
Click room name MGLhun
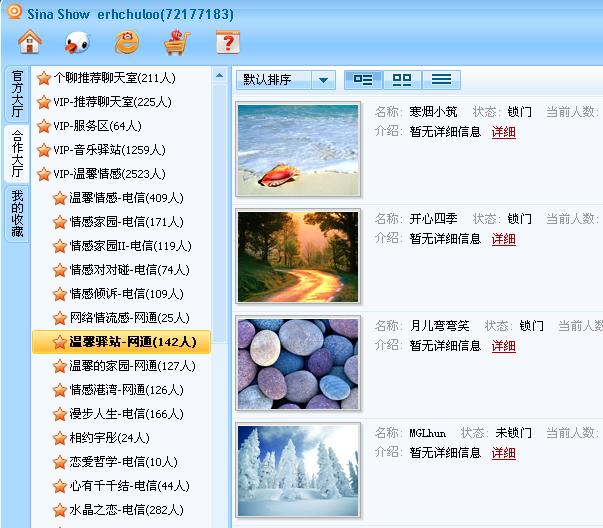tap(427, 433)
